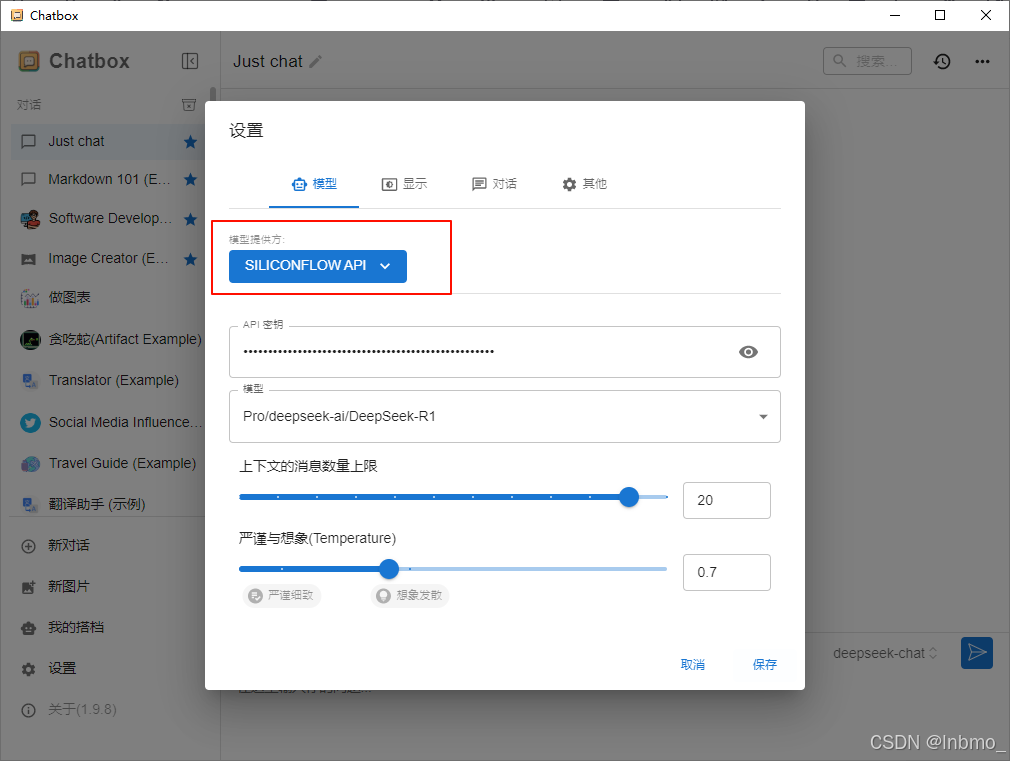Maximize the Chatbox window
This screenshot has height=761, width=1010.
(x=940, y=15)
